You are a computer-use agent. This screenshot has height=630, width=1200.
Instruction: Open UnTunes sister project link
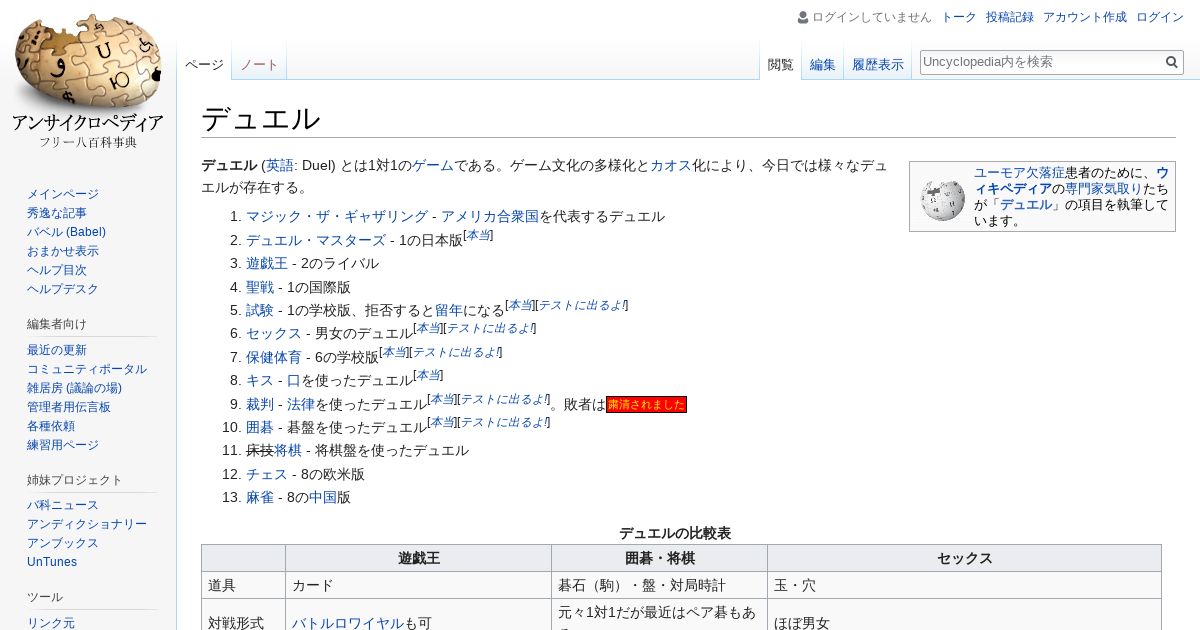52,562
